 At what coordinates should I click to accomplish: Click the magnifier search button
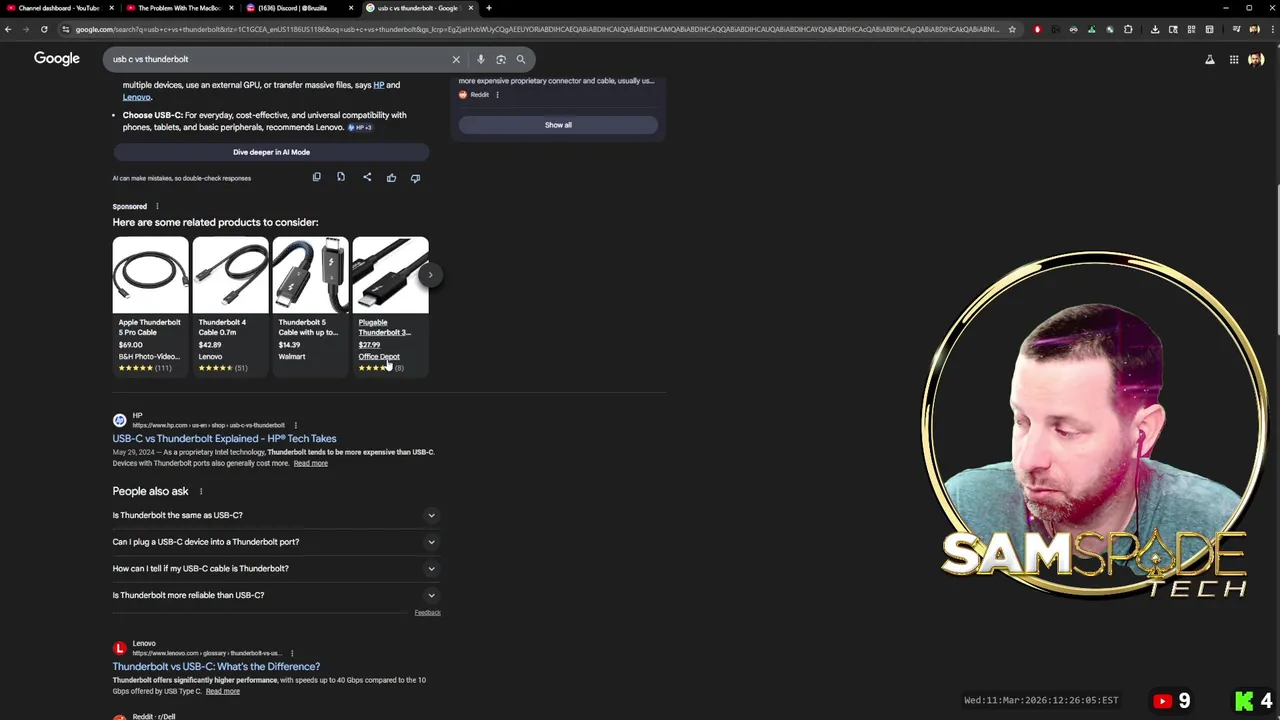(521, 59)
